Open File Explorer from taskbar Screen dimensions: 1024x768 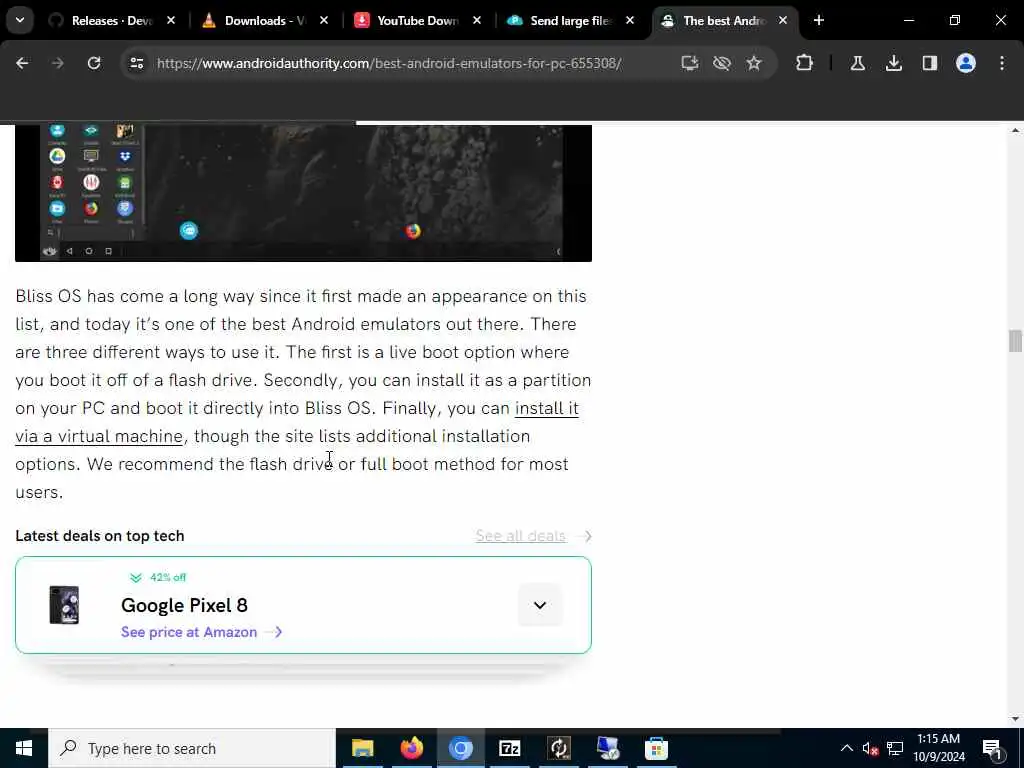click(x=362, y=748)
